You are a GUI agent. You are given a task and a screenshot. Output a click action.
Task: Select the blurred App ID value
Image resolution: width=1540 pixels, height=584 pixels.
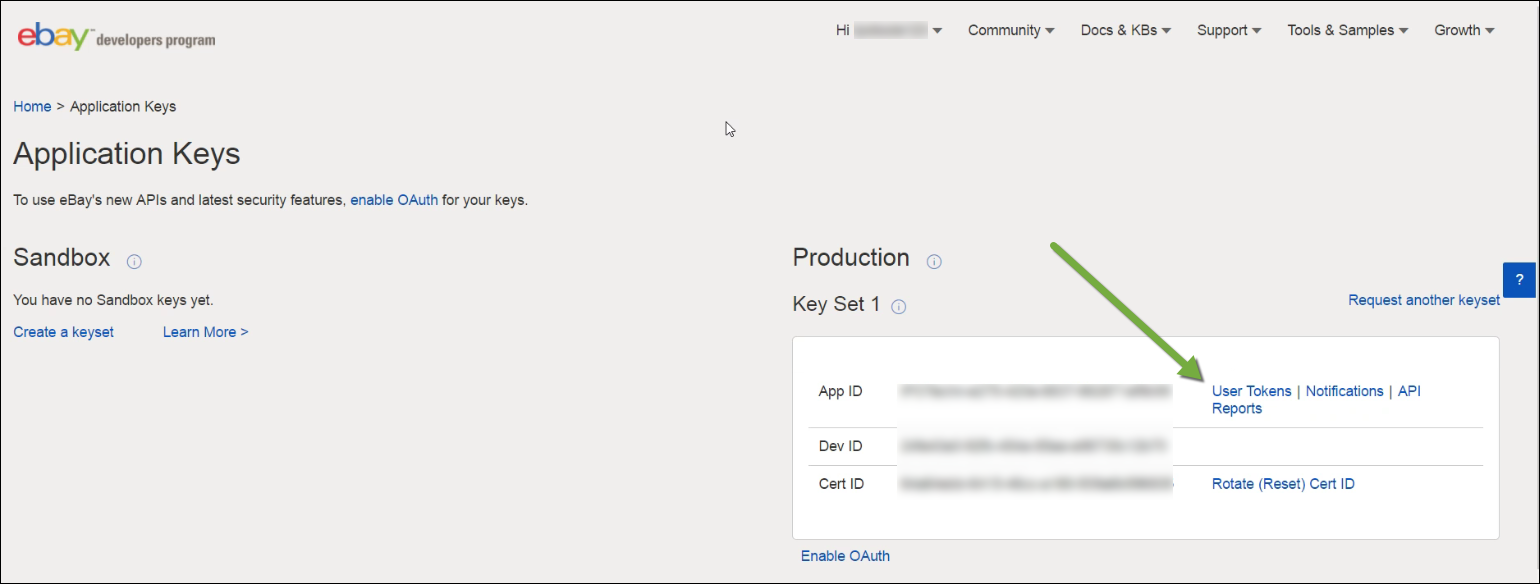tap(1034, 392)
